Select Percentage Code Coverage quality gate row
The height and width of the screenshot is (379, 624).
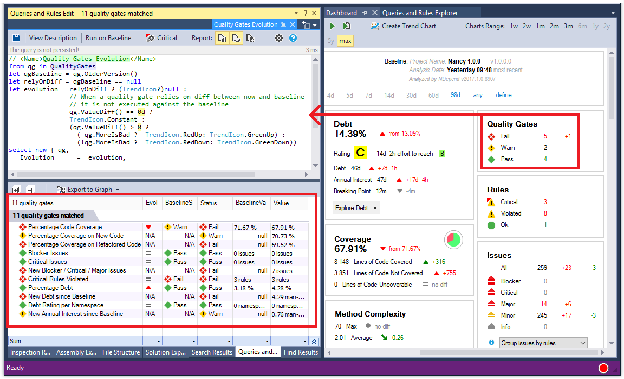159,227
